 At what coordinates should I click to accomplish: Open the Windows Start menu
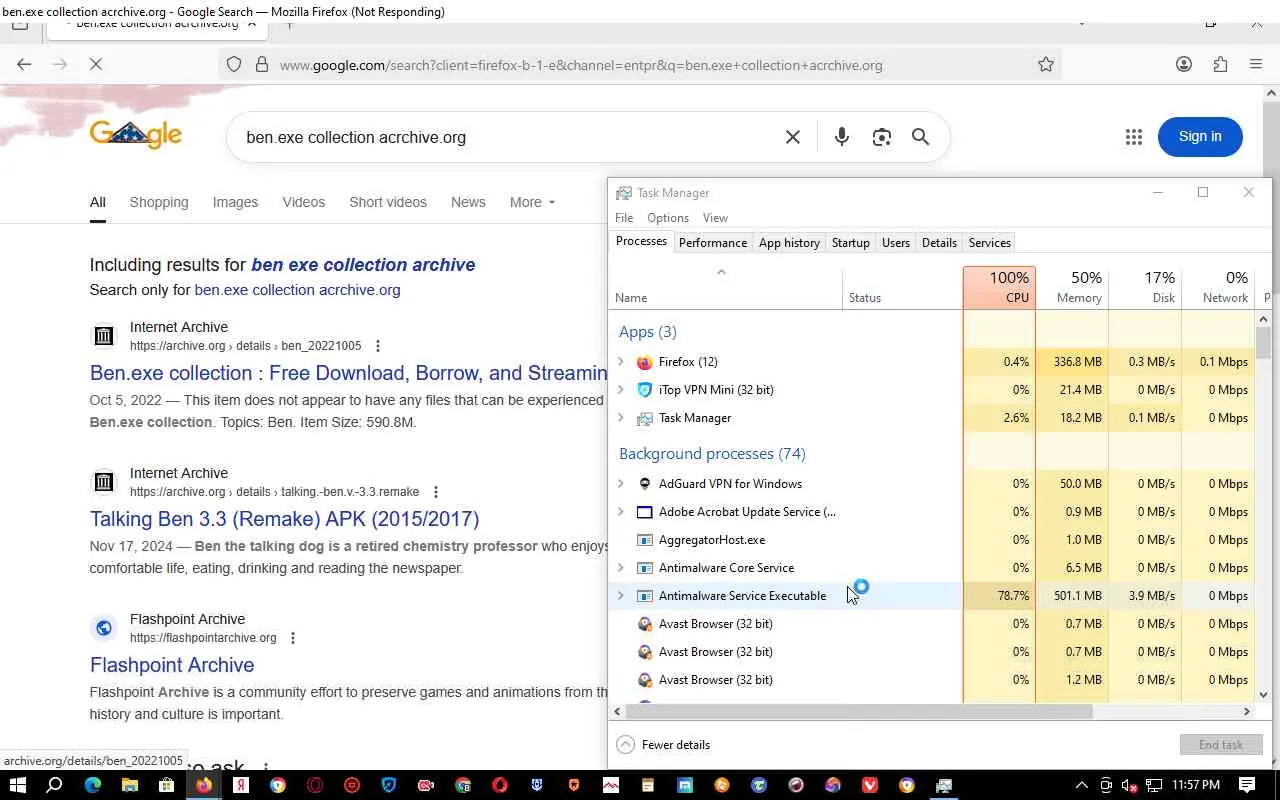(18, 785)
